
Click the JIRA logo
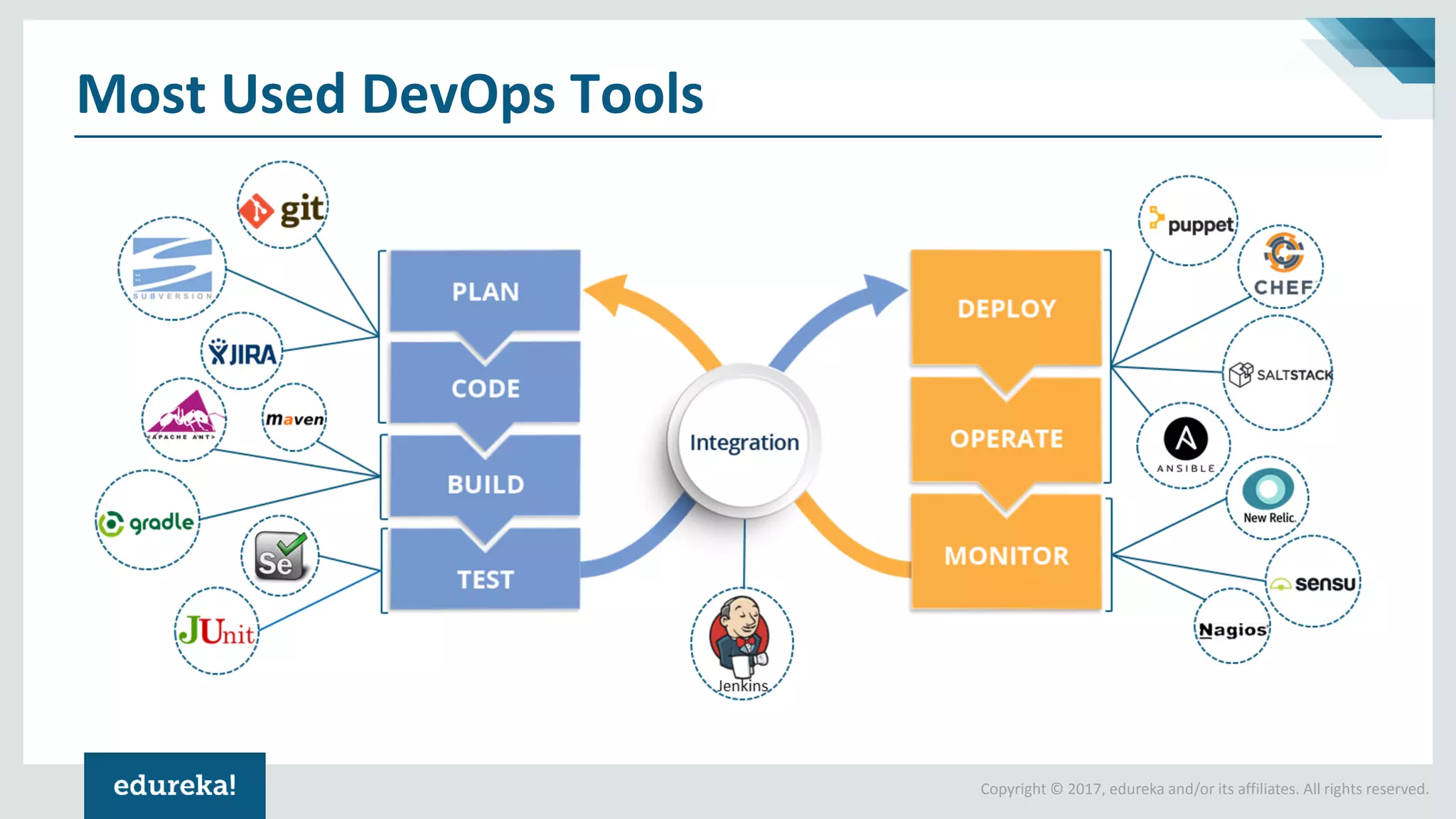pyautogui.click(x=242, y=350)
